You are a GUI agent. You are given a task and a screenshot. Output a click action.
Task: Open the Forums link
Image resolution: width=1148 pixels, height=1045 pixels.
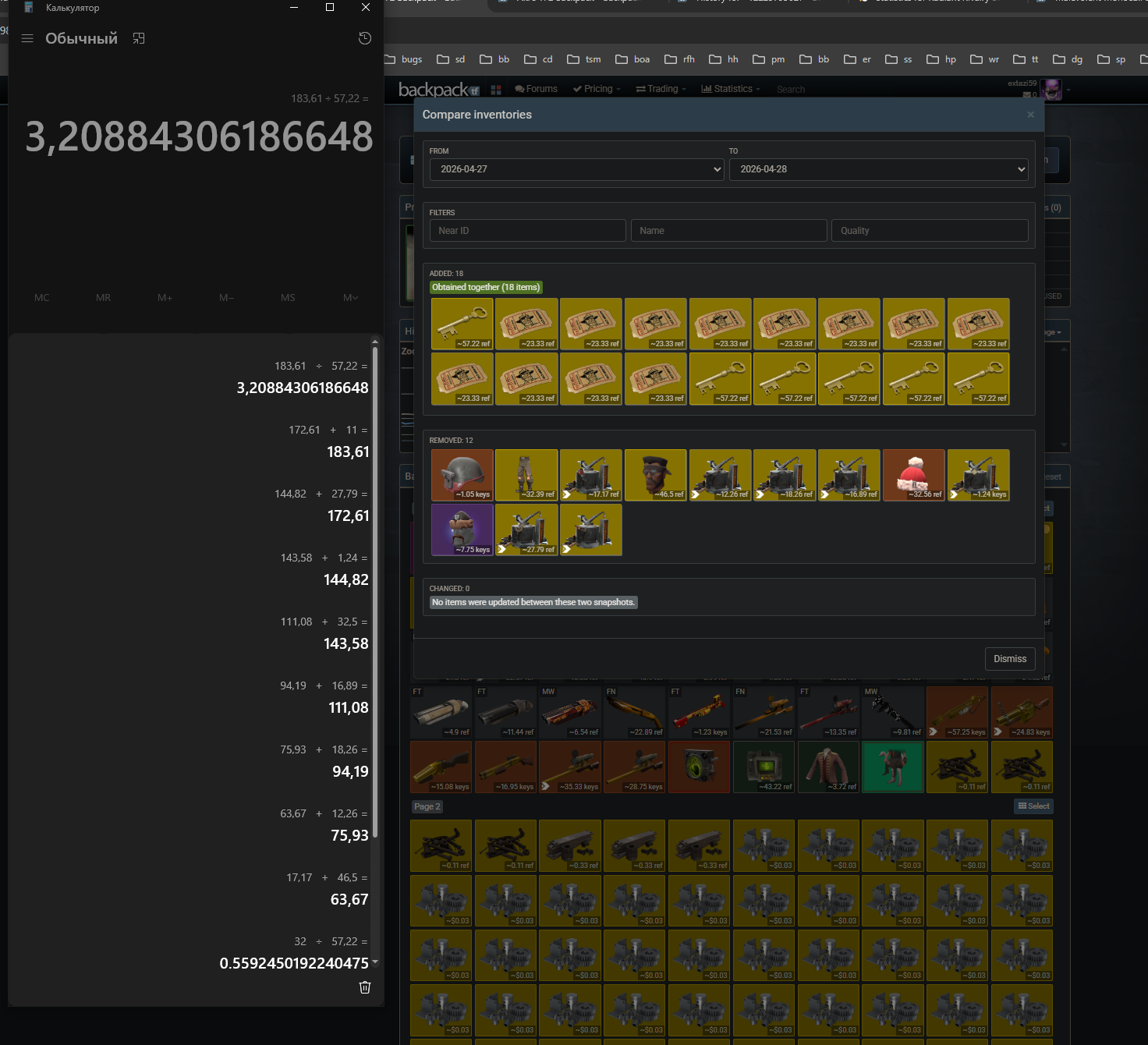(537, 89)
